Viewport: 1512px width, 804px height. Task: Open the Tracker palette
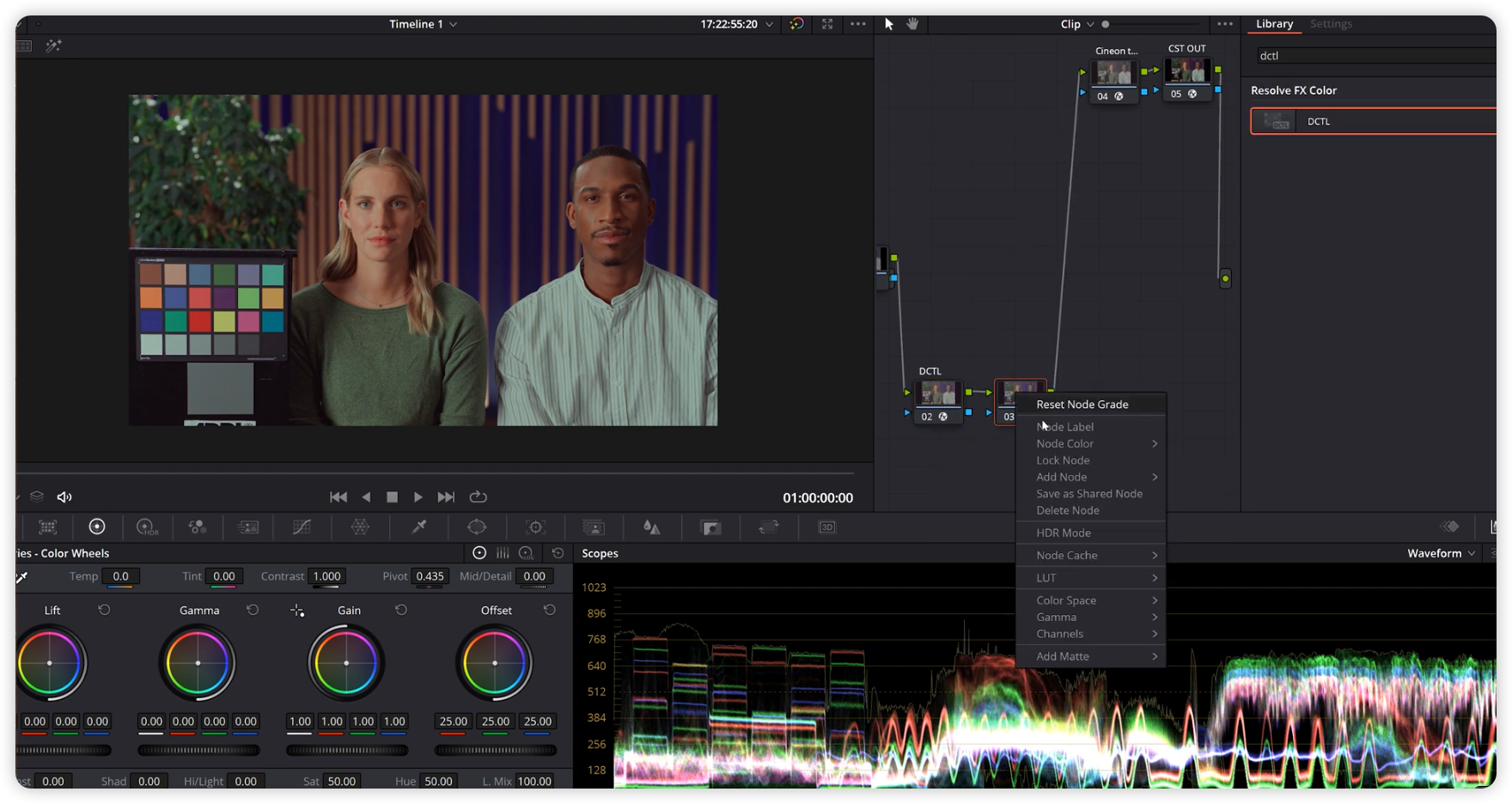click(536, 527)
